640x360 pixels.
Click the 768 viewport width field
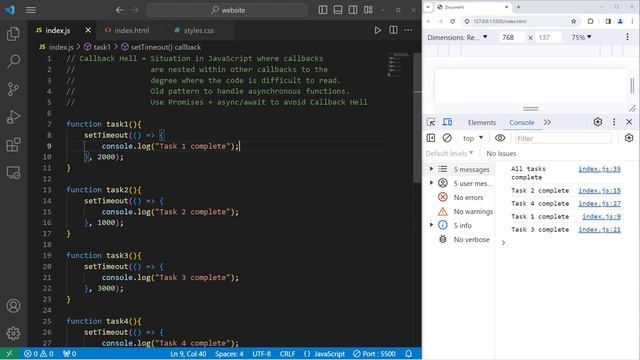coord(511,37)
